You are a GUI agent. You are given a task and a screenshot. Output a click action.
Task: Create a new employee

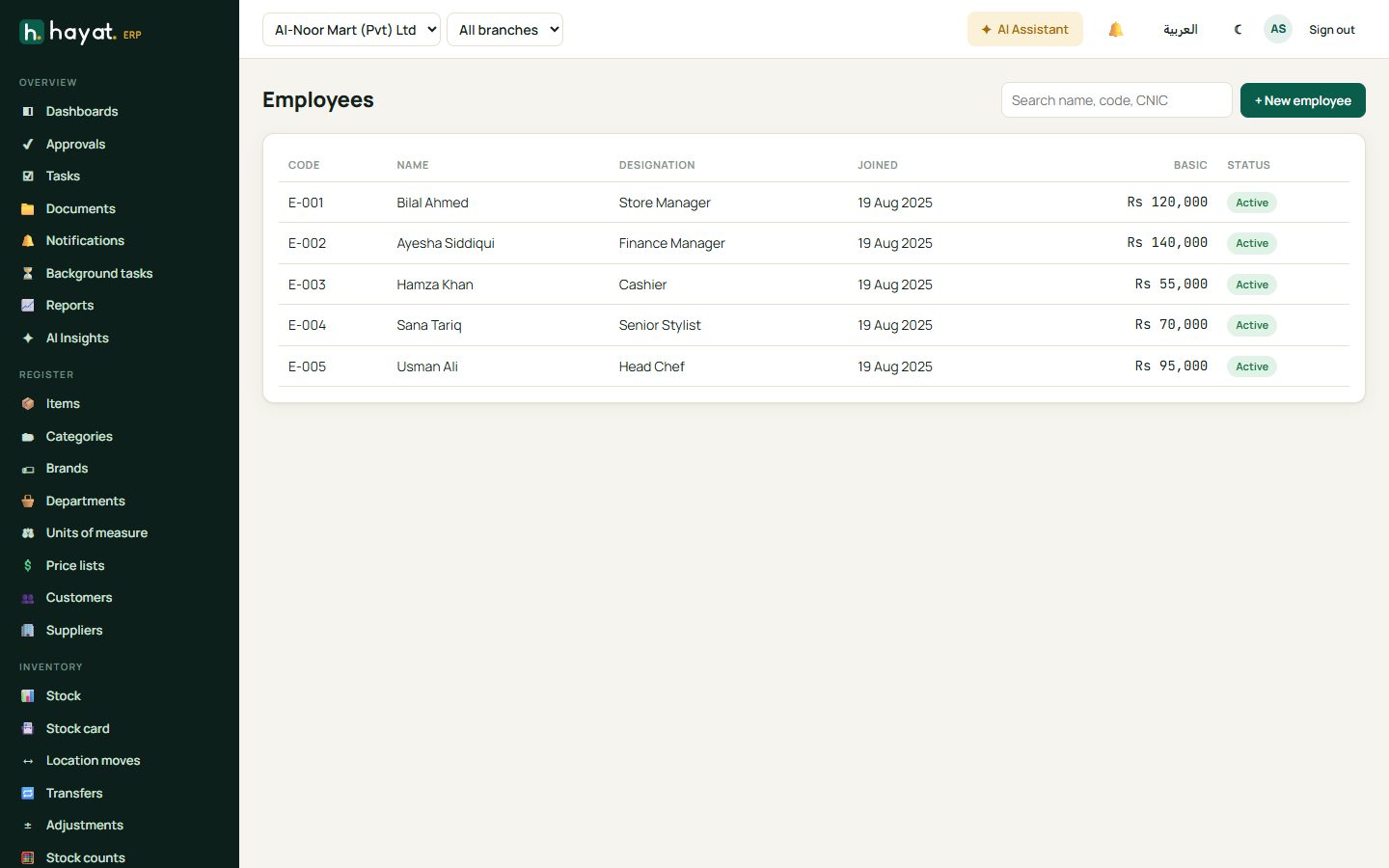click(1302, 100)
